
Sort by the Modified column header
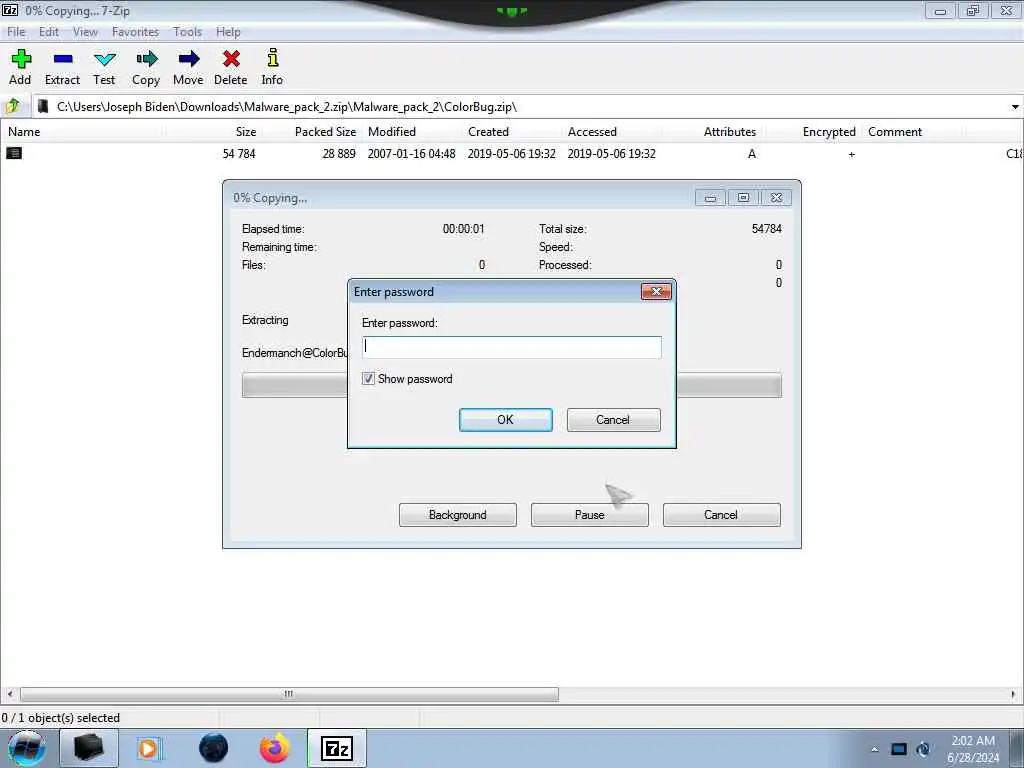pyautogui.click(x=392, y=132)
